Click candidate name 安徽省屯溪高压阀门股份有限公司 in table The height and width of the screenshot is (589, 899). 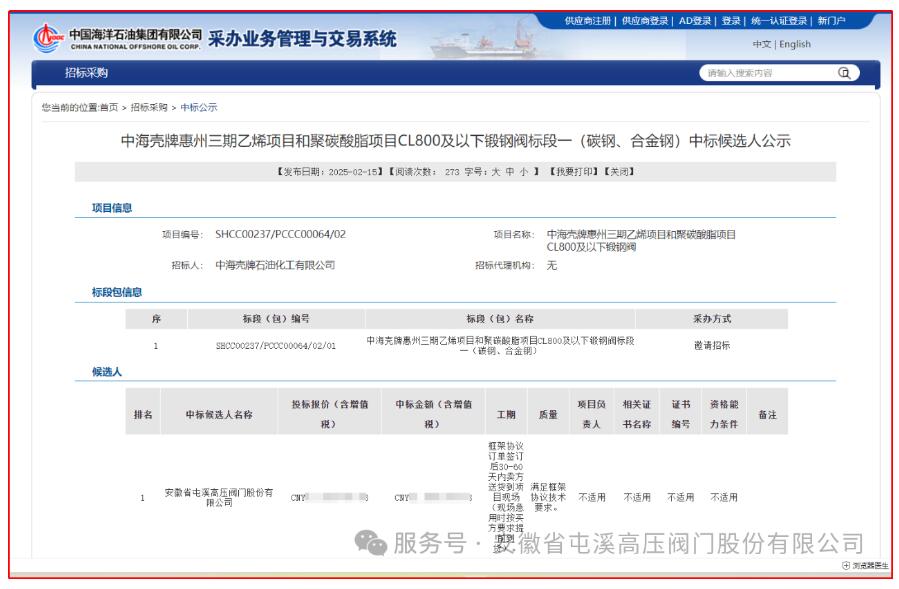coord(219,497)
